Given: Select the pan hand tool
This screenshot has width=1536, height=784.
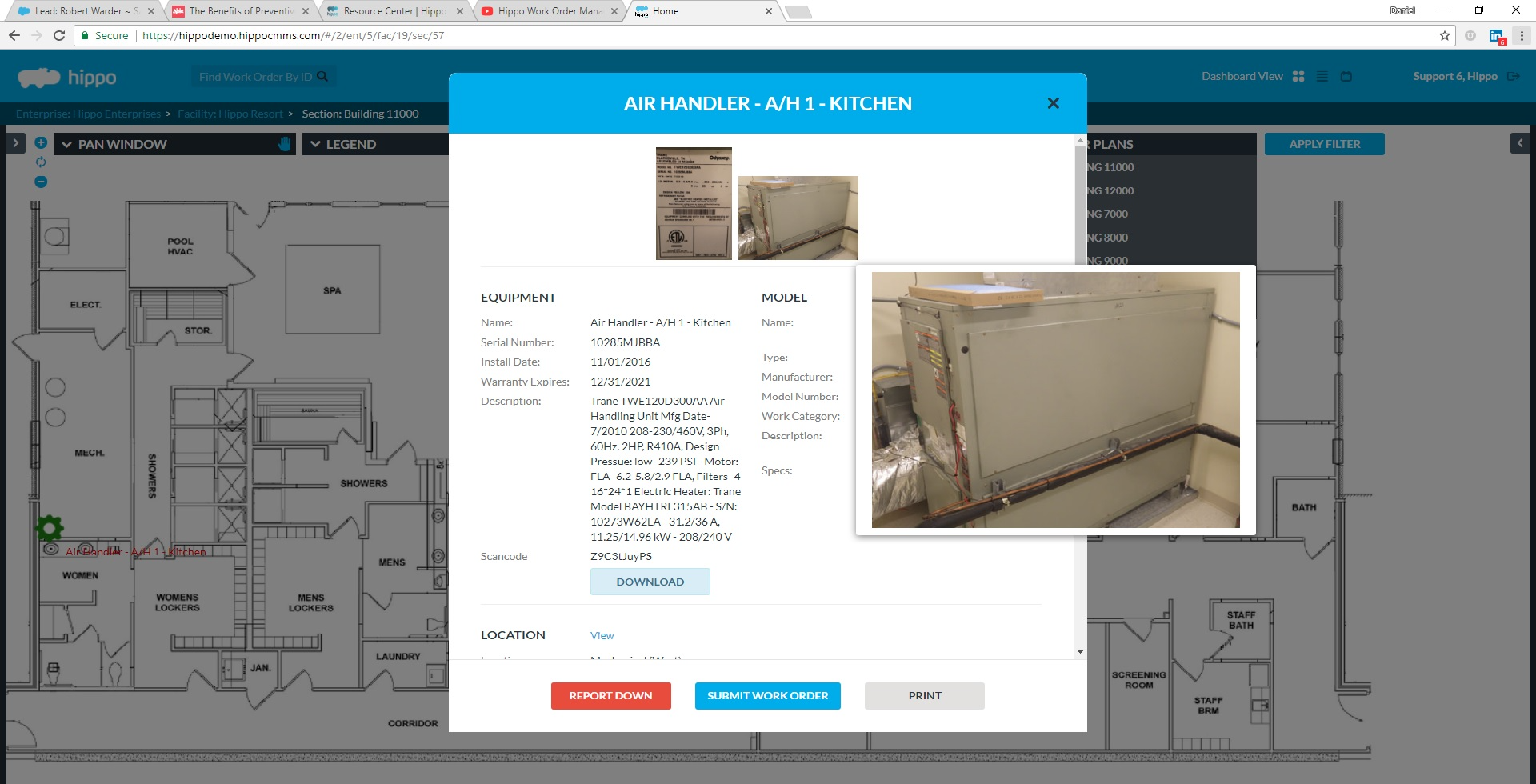Looking at the screenshot, I should coord(285,144).
